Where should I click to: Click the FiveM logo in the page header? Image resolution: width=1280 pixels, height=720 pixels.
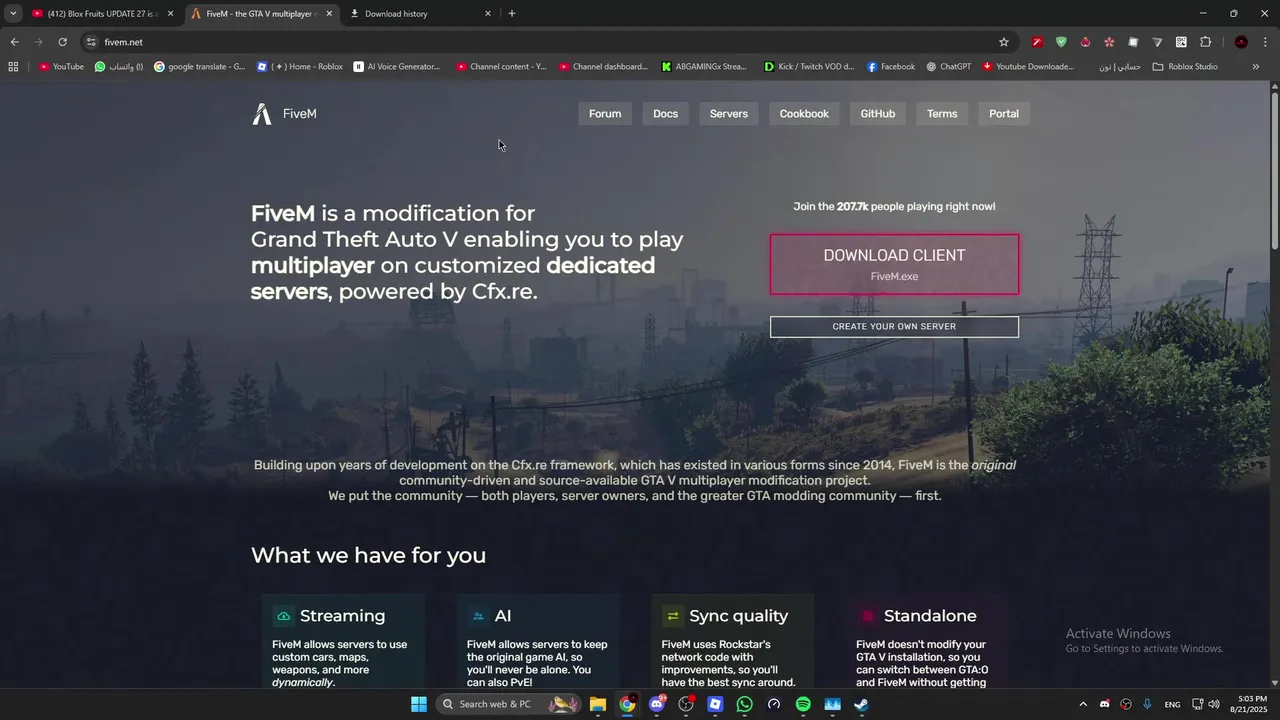[284, 114]
